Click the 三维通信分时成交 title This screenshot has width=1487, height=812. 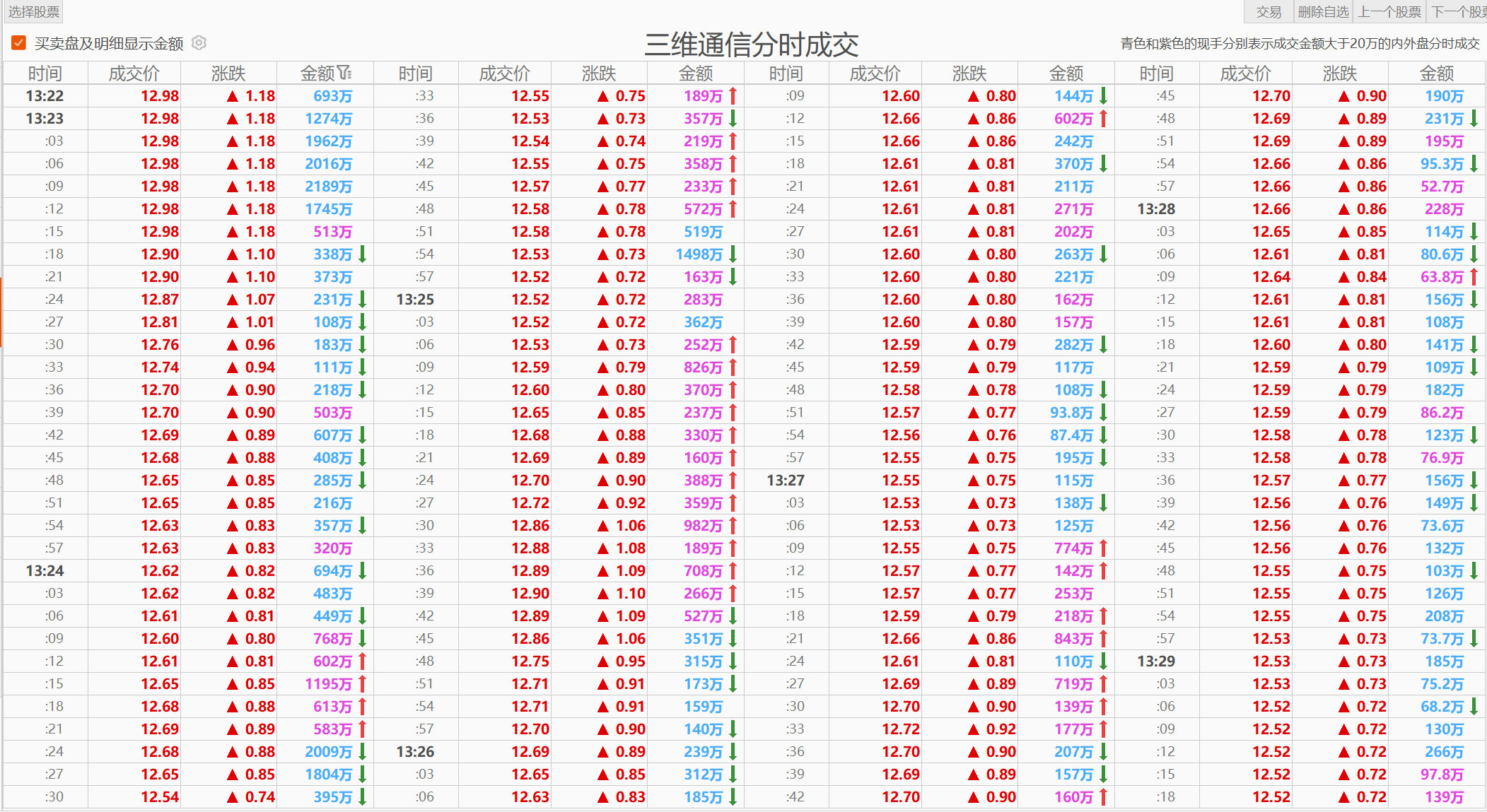pyautogui.click(x=751, y=44)
